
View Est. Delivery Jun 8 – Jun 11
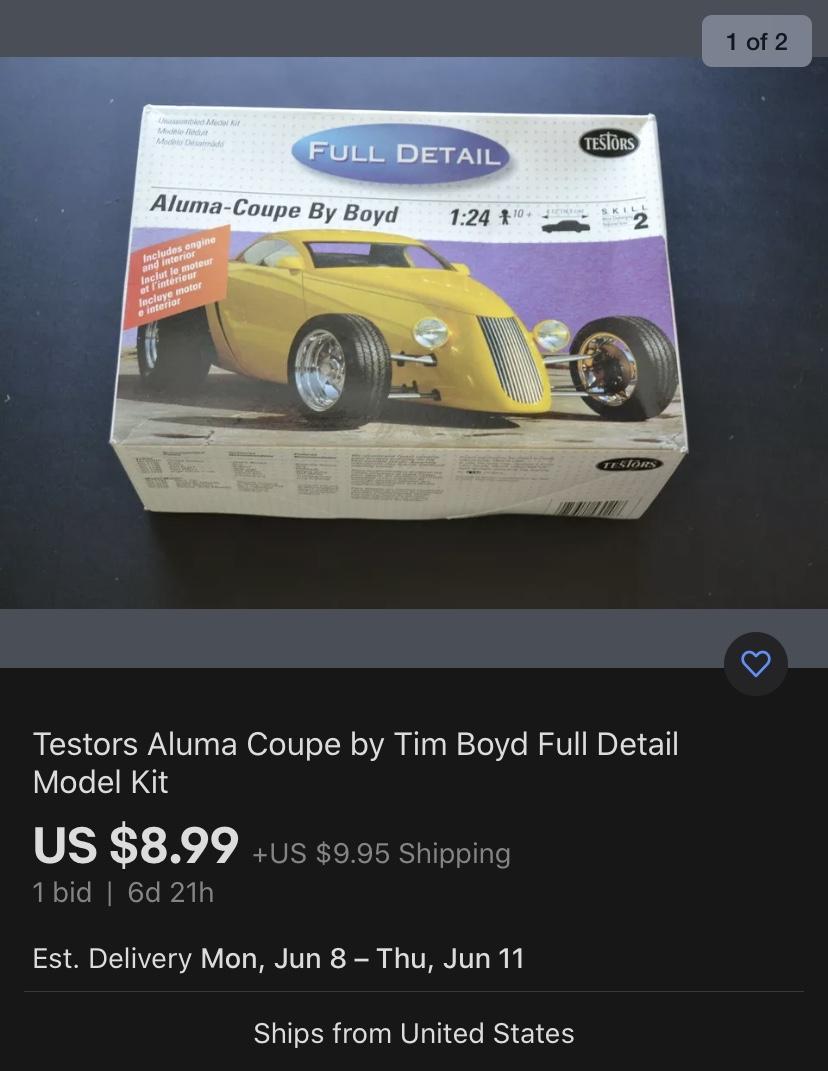coord(279,958)
